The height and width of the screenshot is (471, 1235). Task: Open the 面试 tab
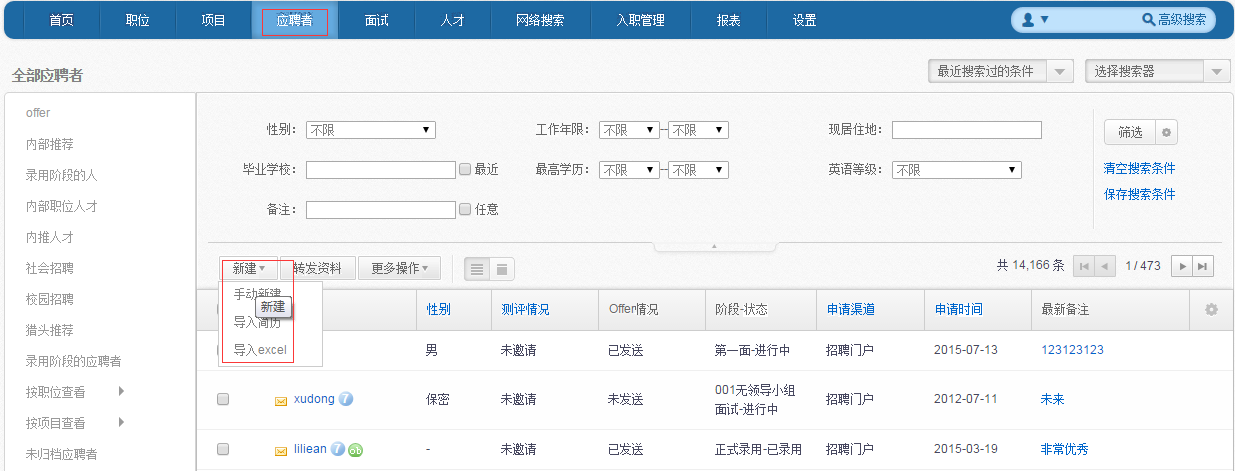[x=376, y=20]
